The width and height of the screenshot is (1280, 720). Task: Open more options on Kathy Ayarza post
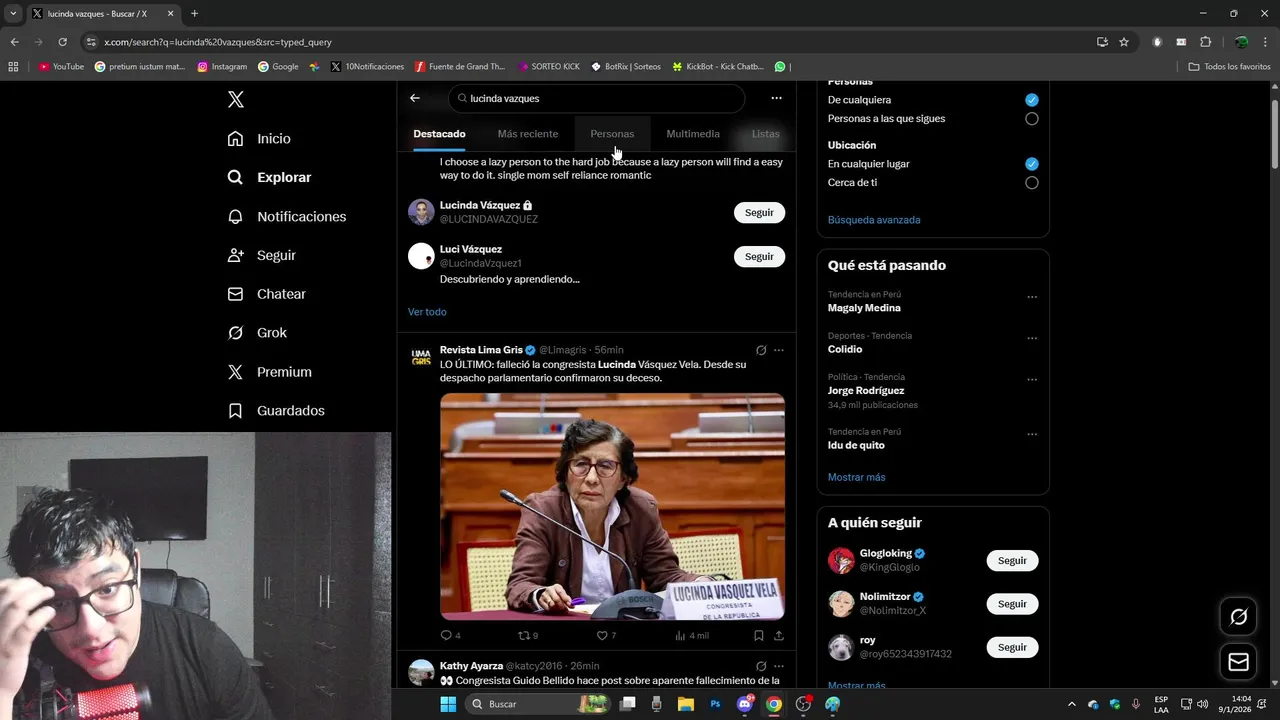tap(779, 666)
